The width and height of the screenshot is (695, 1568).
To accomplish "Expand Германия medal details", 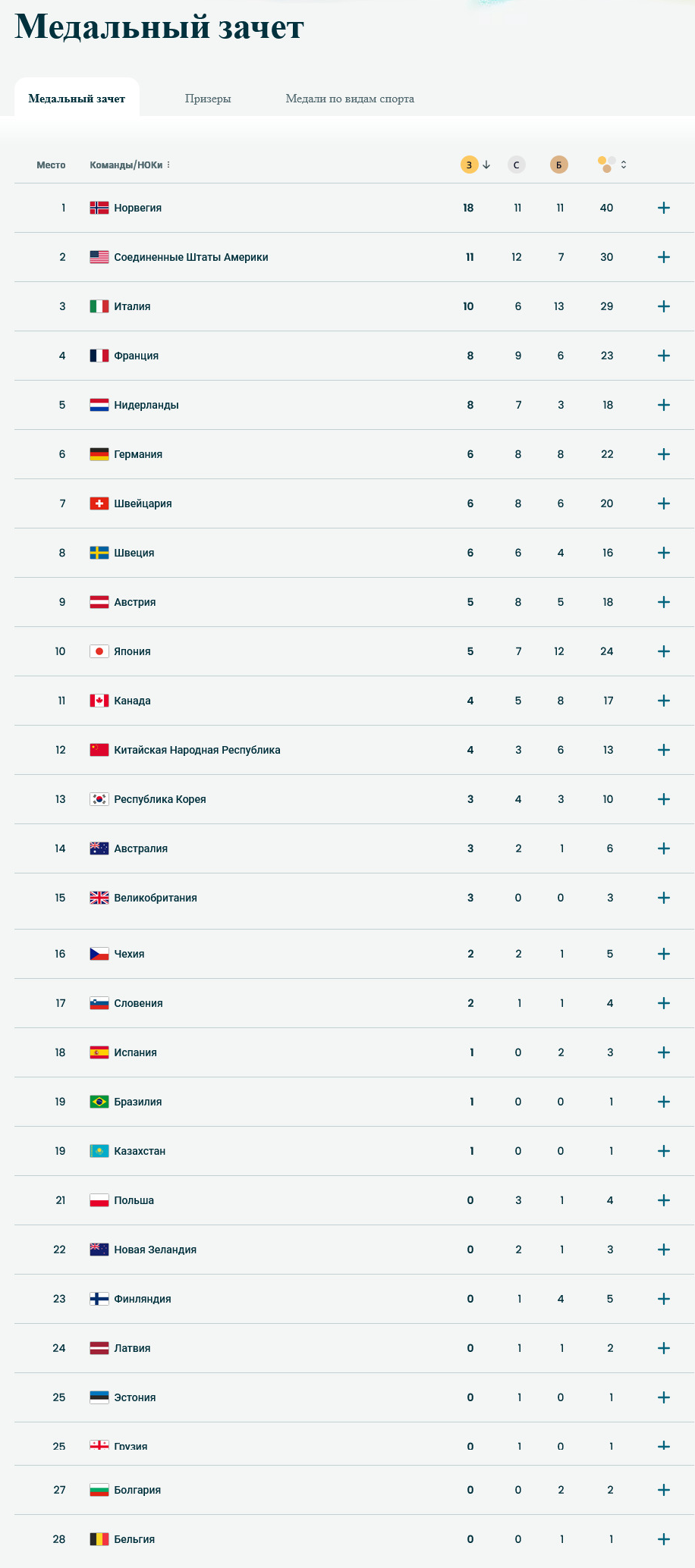I will click(x=663, y=454).
